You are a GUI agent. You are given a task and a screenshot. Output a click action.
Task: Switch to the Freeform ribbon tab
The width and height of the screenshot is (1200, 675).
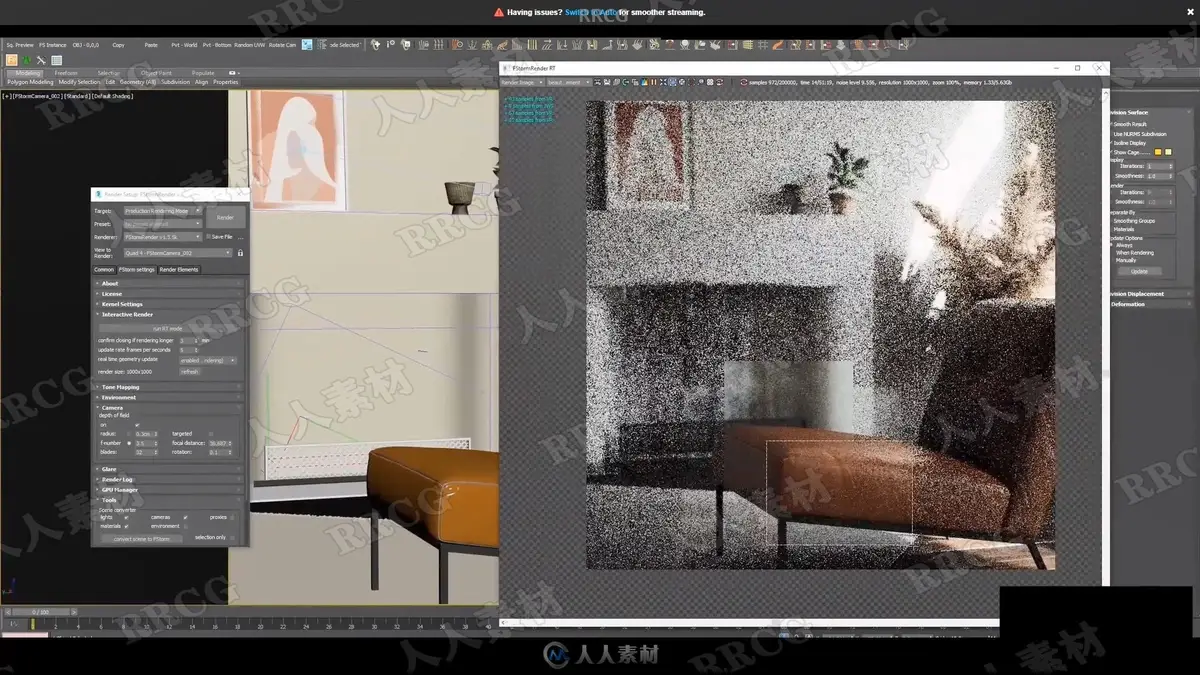(66, 73)
